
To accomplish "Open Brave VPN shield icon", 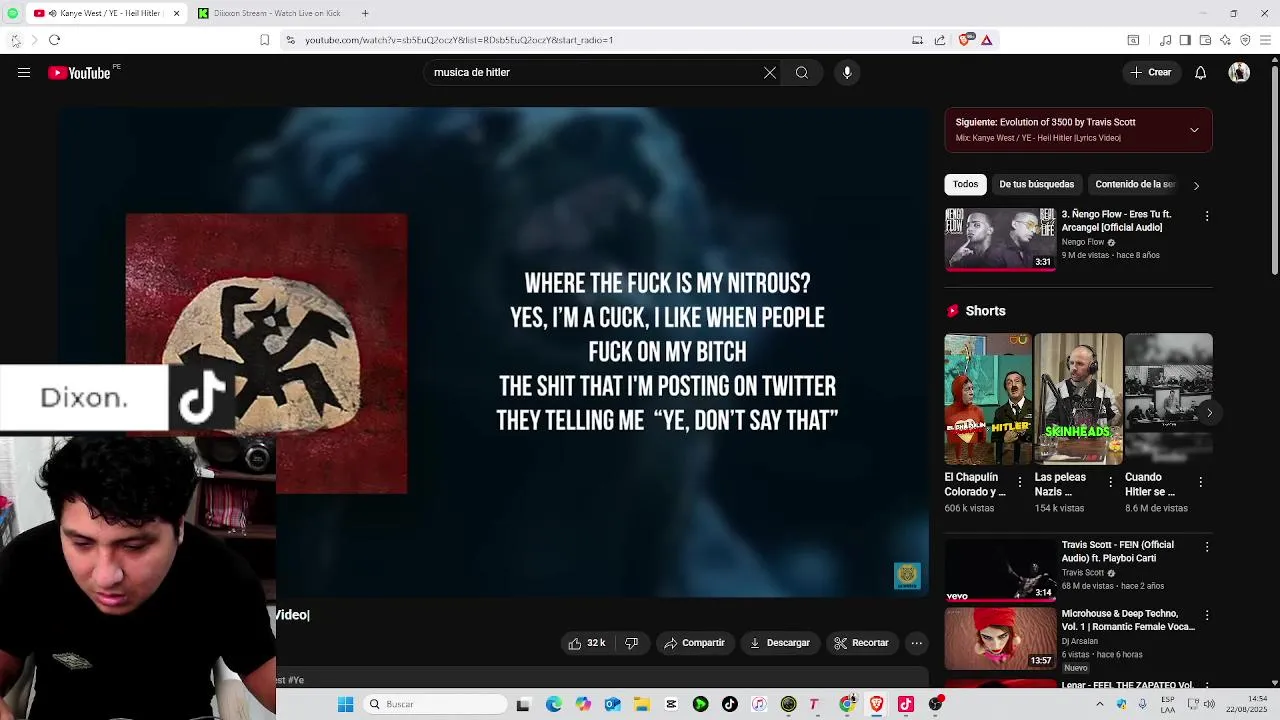I will 1245,40.
